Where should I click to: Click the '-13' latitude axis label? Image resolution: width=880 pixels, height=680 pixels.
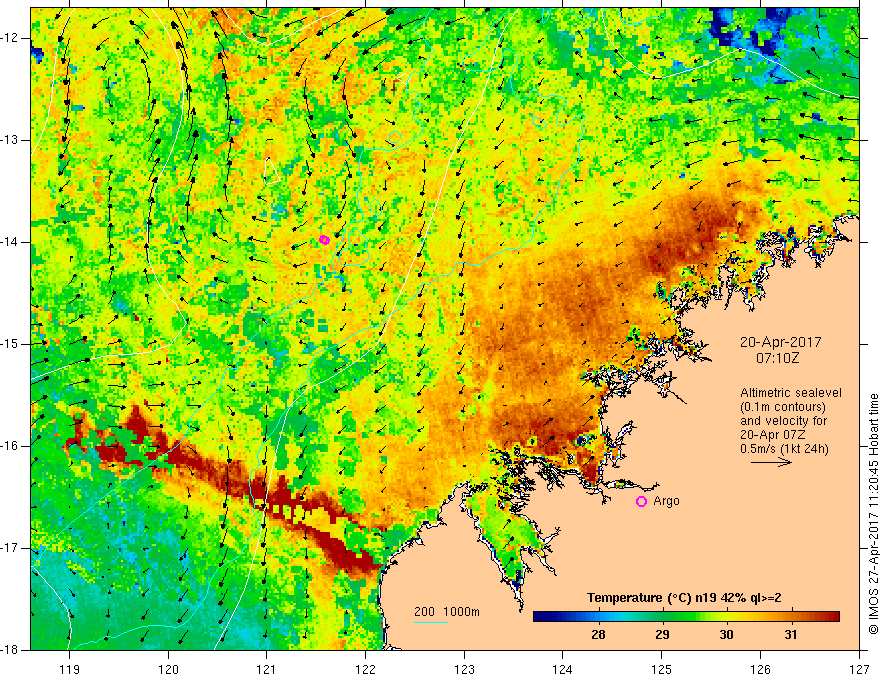[9, 140]
